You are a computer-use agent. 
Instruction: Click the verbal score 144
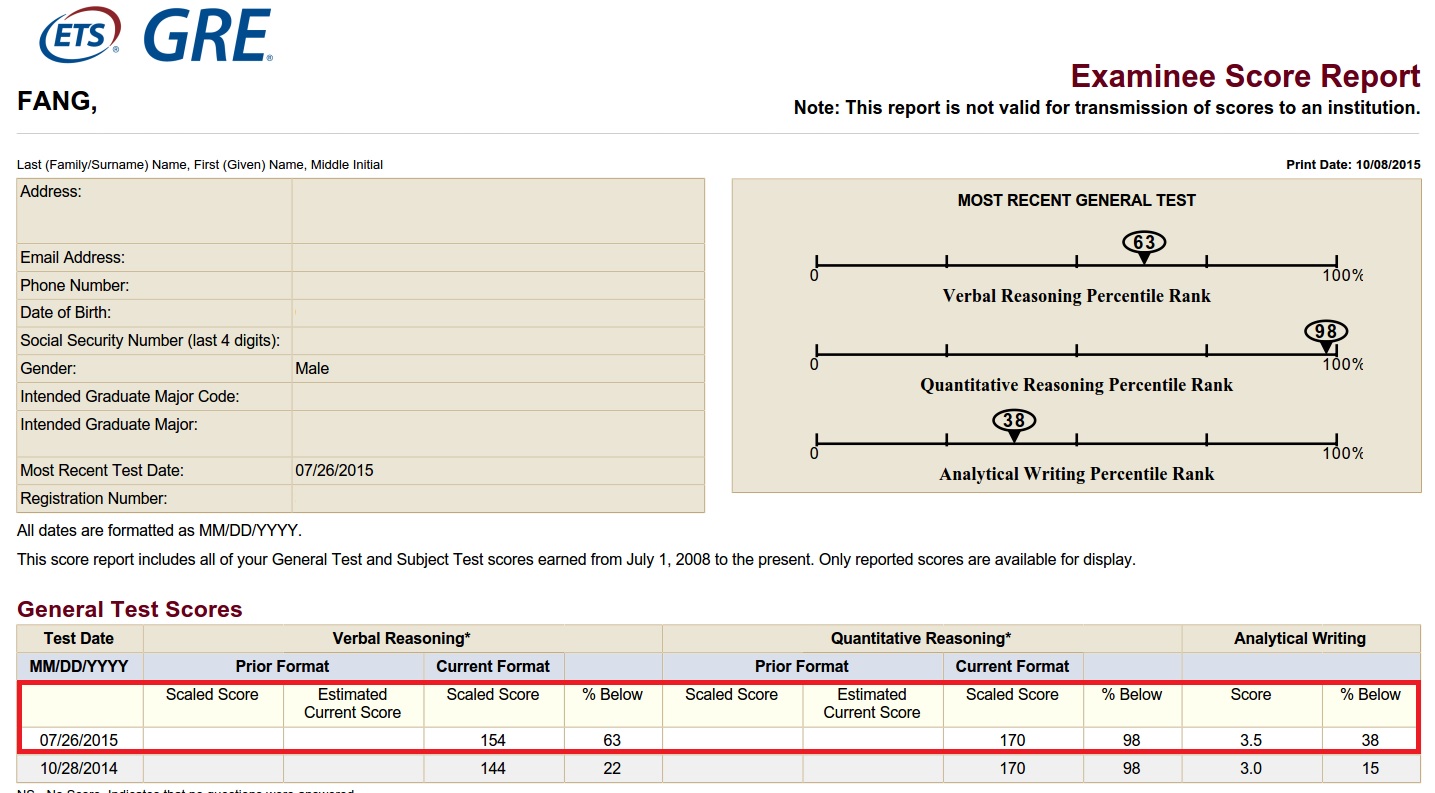(x=493, y=768)
